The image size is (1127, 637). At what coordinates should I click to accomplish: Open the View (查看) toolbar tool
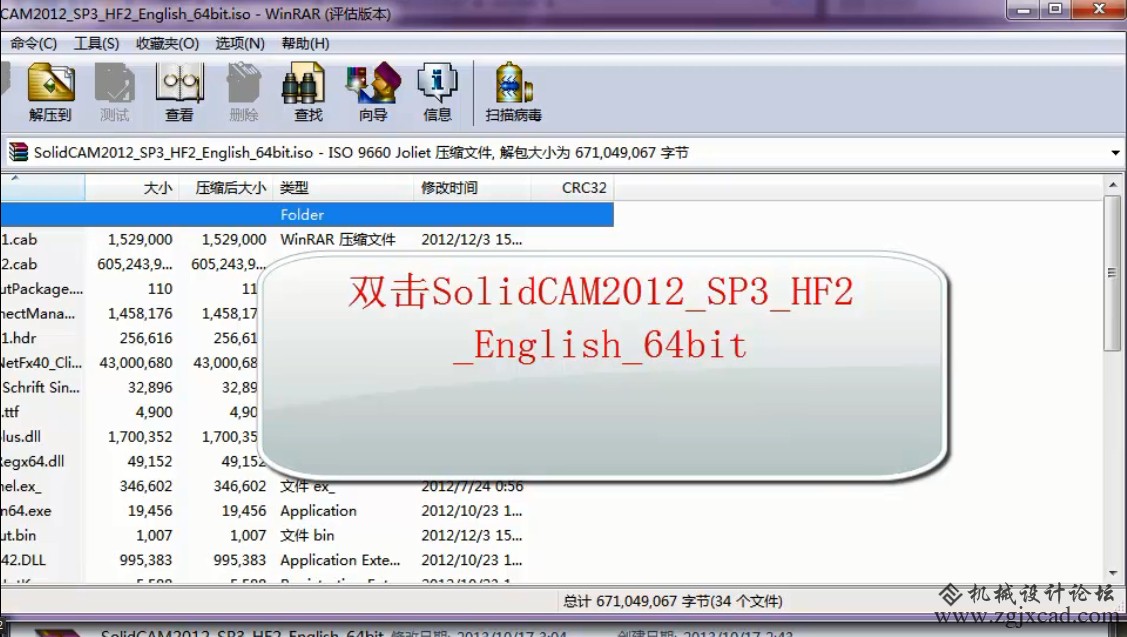[180, 91]
